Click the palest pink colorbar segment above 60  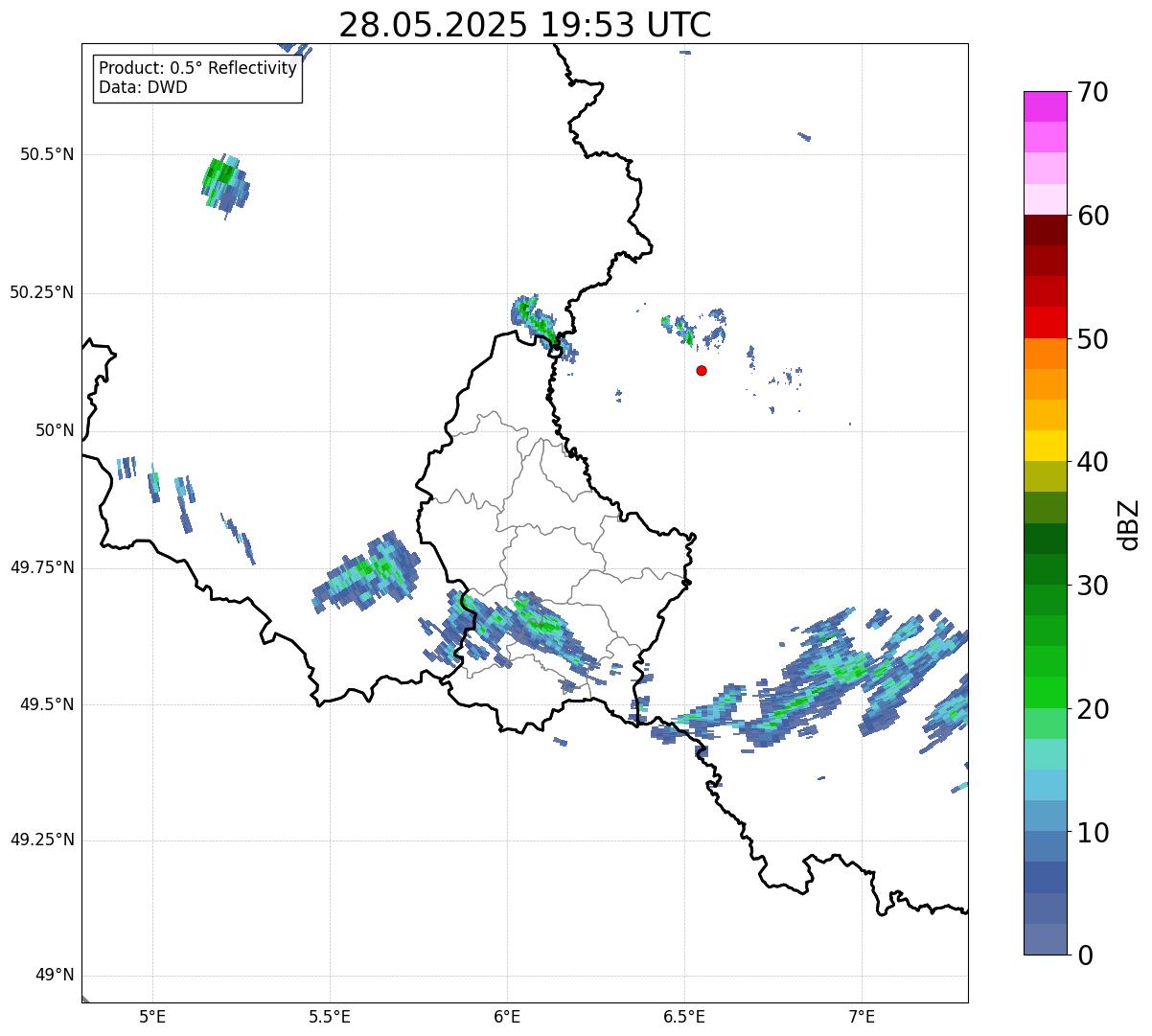click(x=1045, y=199)
